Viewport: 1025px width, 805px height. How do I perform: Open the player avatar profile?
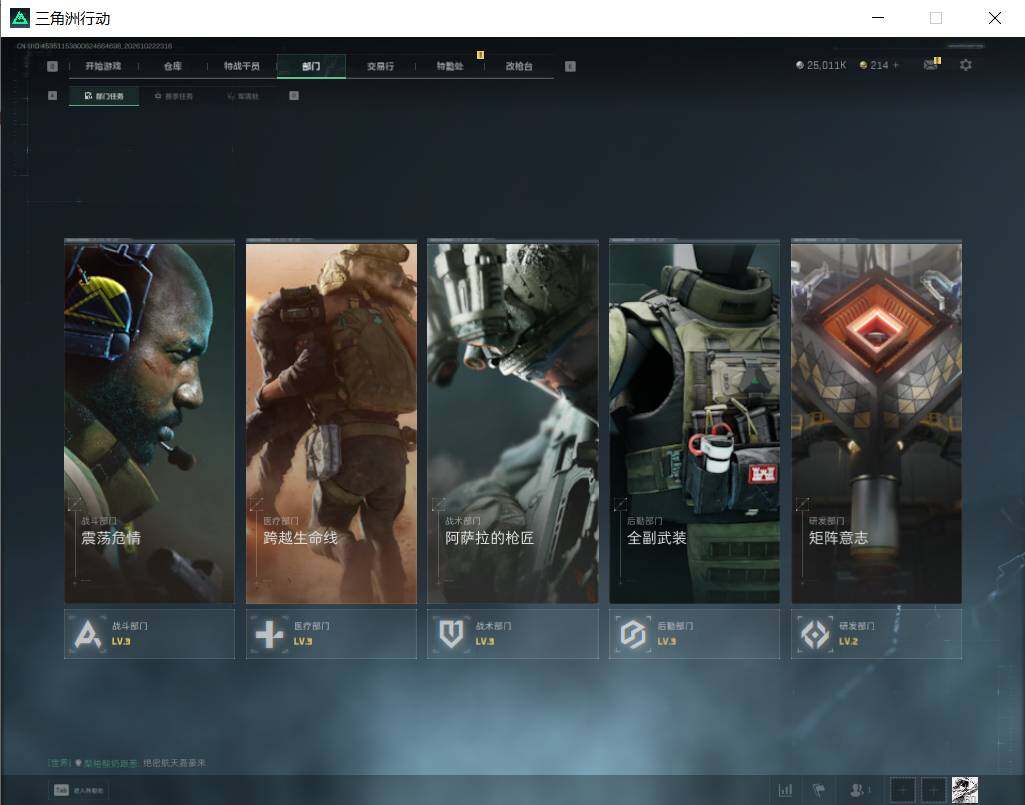coord(965,790)
